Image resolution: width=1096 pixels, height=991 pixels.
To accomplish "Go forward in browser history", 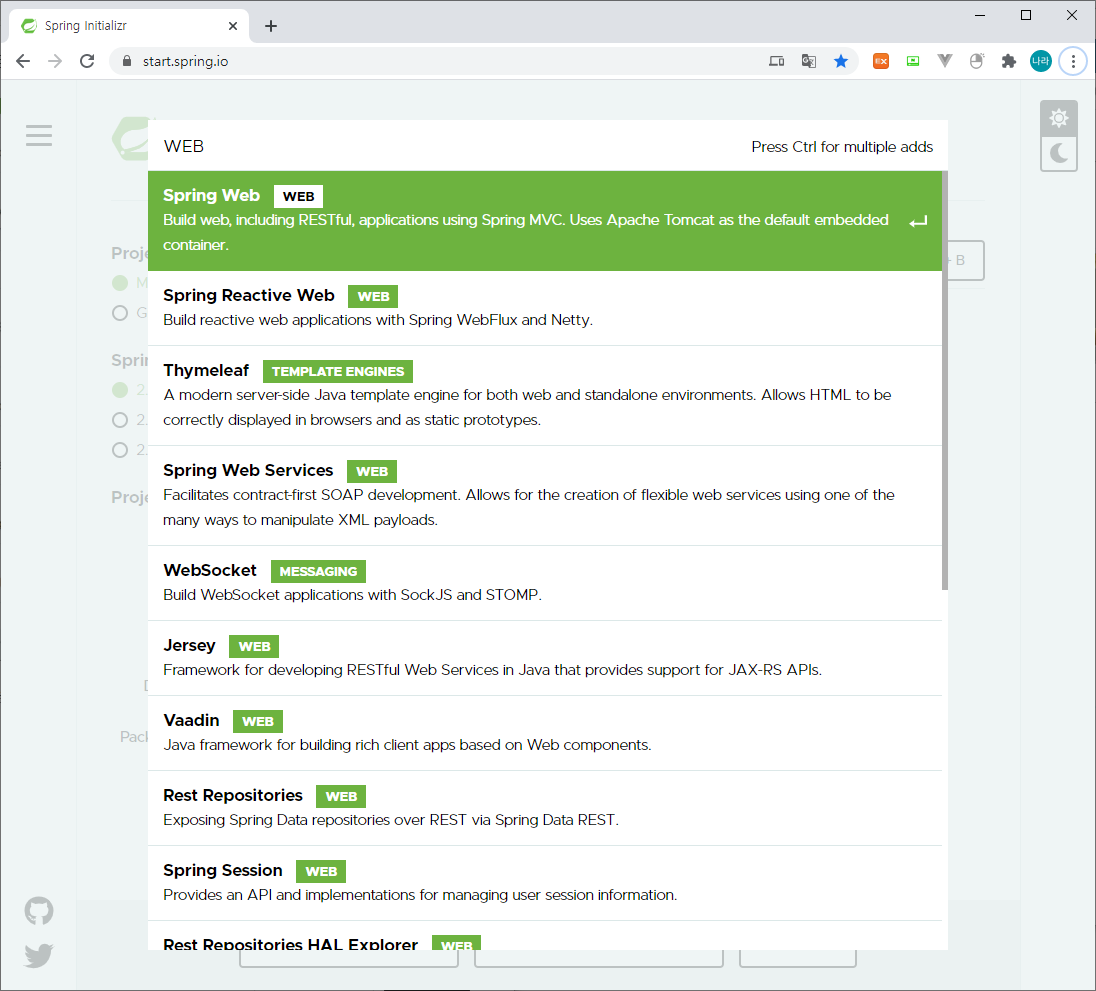I will tap(55, 62).
